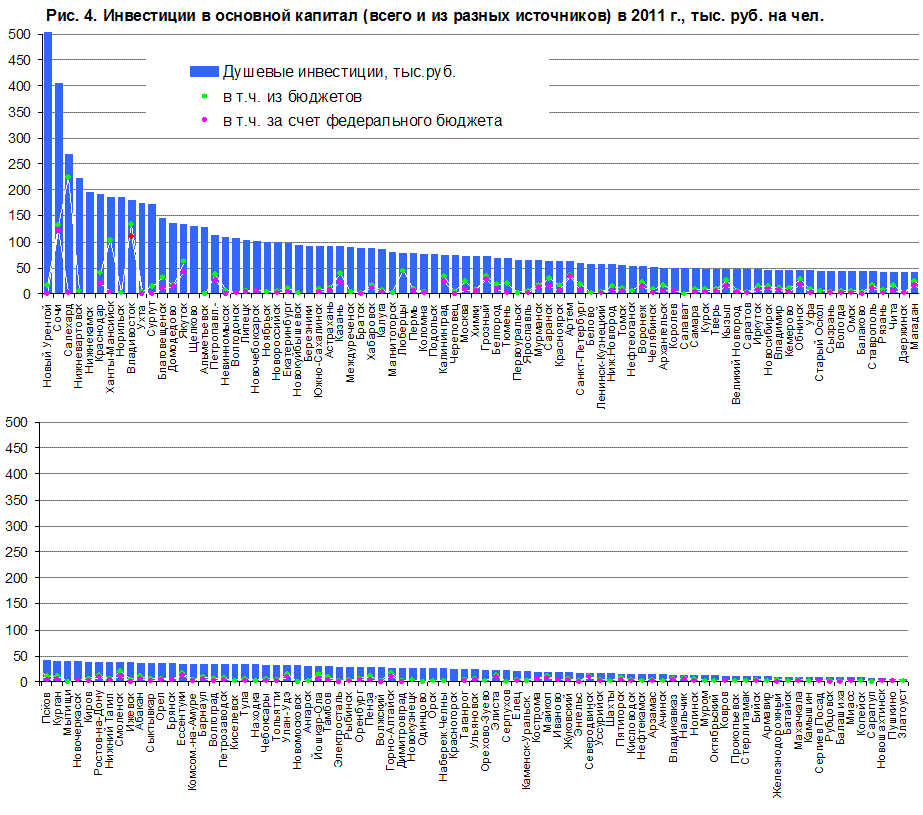This screenshot has height=815, width=923.
Task: Click the green data marker on the Салехард bar
Action: 69,178
